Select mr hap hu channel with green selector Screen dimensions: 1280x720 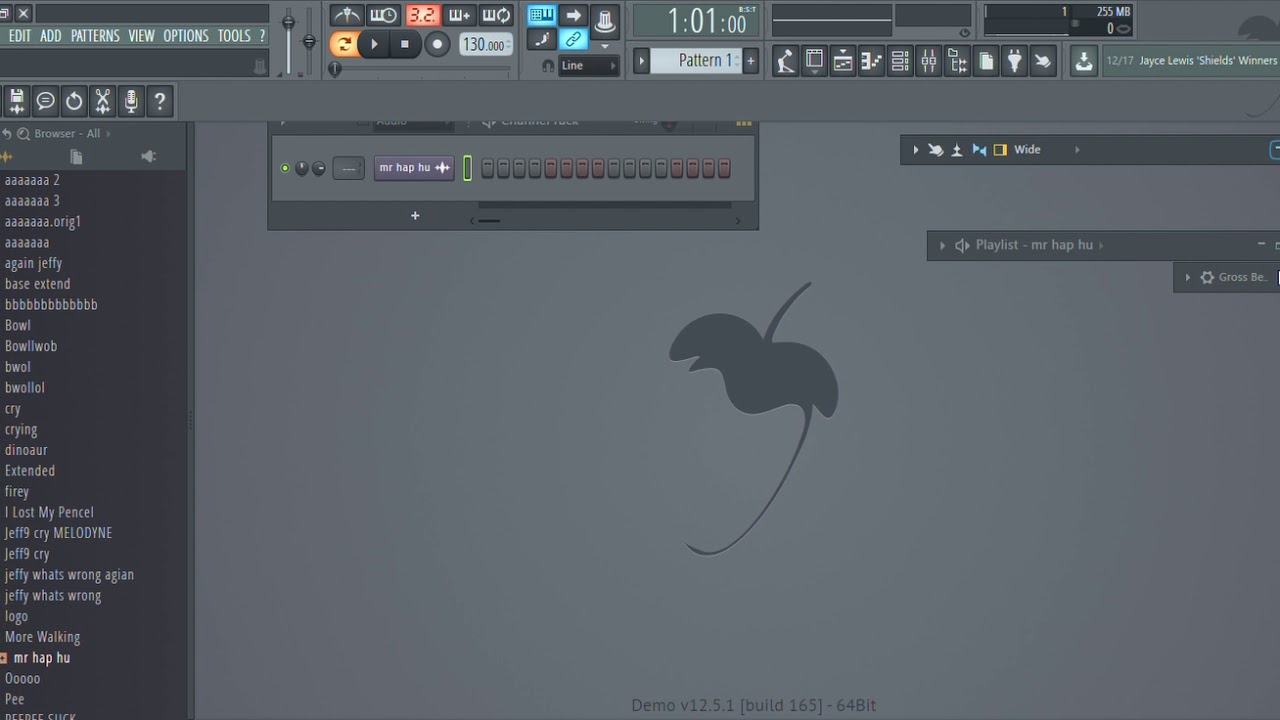coord(467,168)
